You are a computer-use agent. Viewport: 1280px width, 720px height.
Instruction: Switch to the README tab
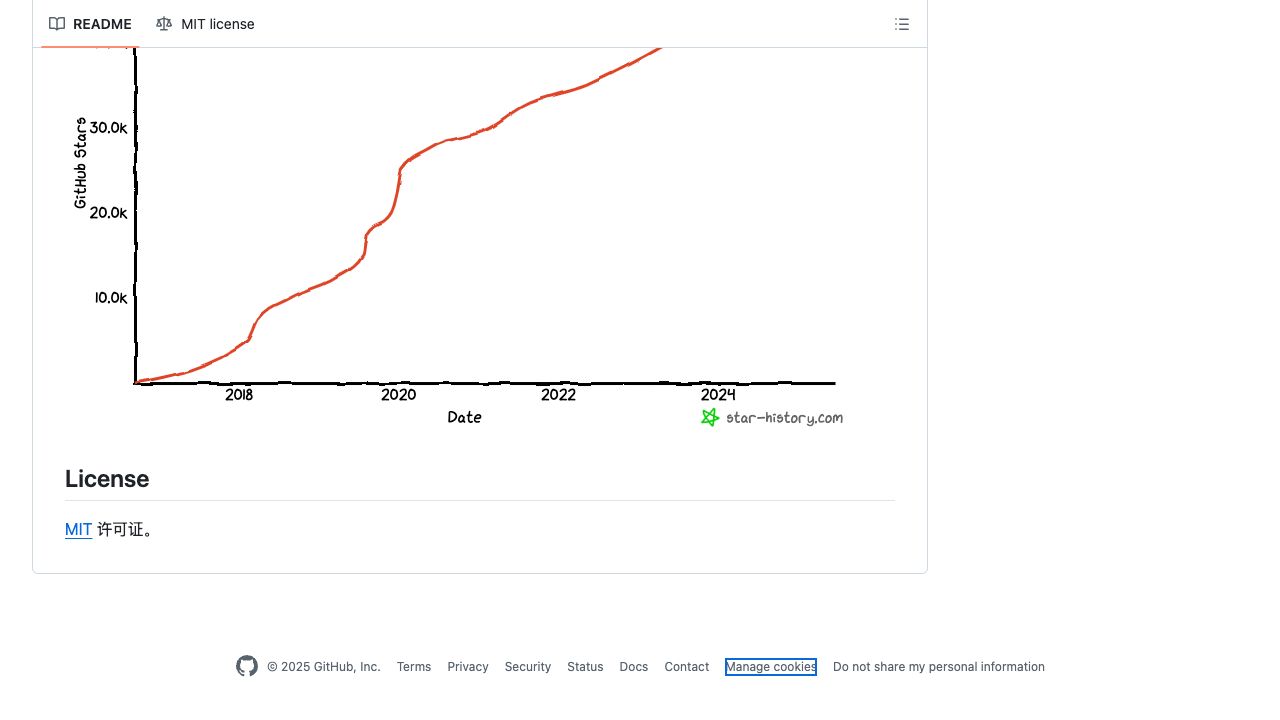point(91,24)
